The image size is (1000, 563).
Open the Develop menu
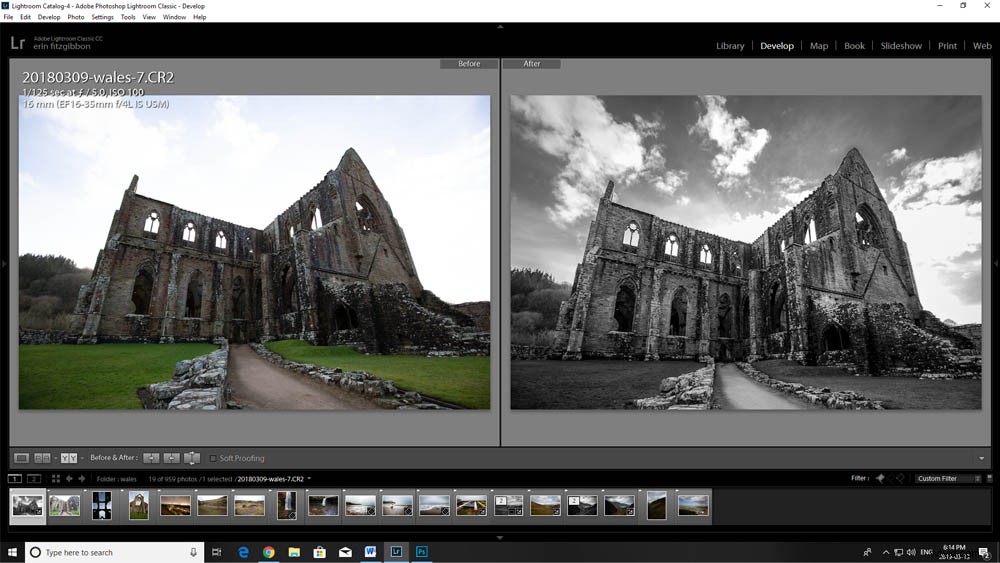[x=49, y=17]
